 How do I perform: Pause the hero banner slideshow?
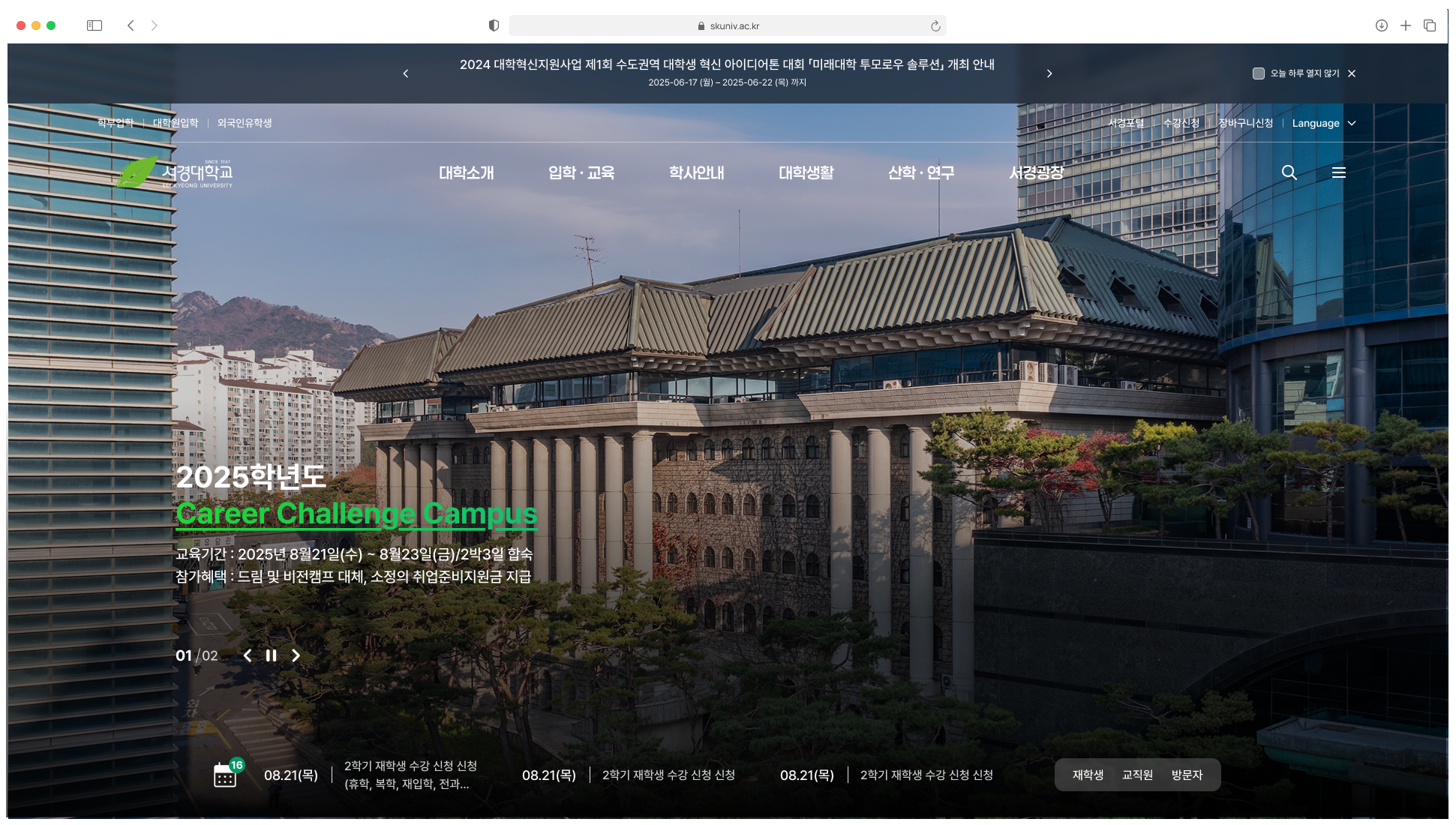coord(271,655)
